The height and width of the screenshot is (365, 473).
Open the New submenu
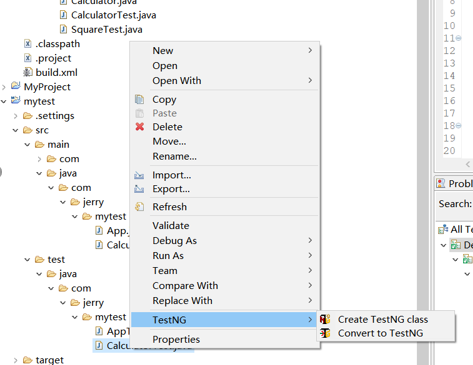pyautogui.click(x=225, y=51)
